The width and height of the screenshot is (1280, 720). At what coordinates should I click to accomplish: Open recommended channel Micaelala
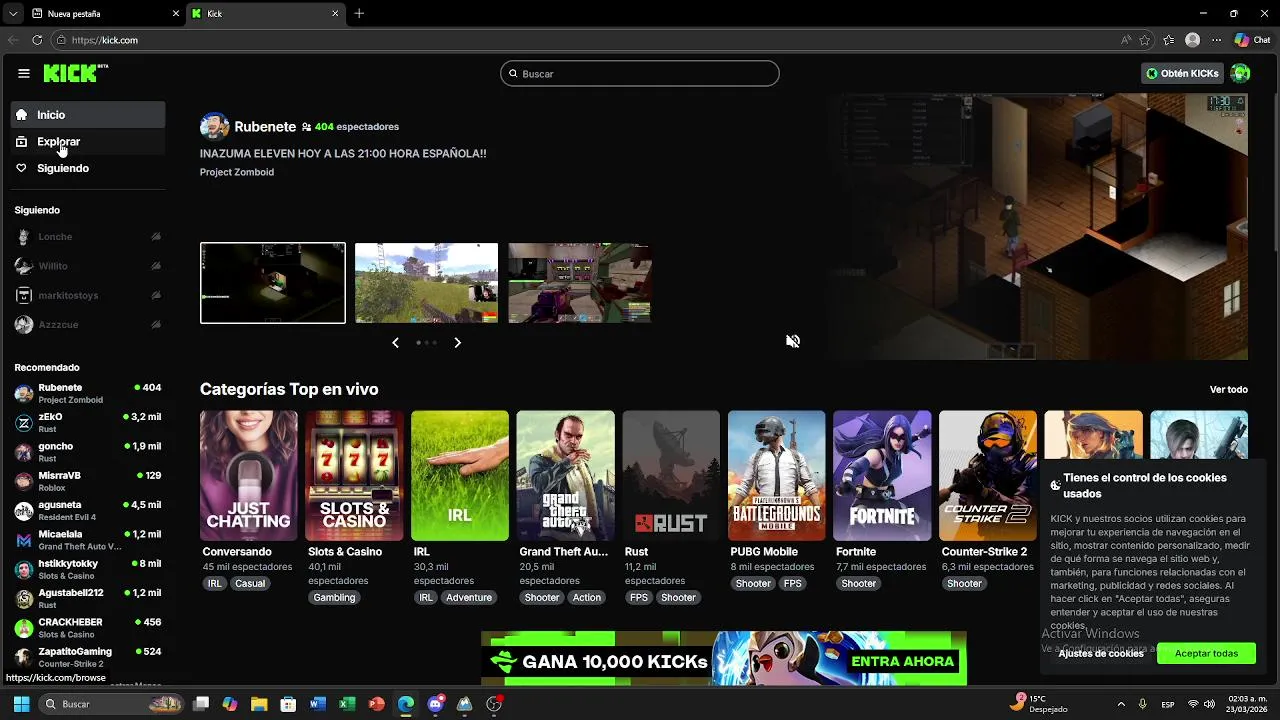click(x=88, y=540)
